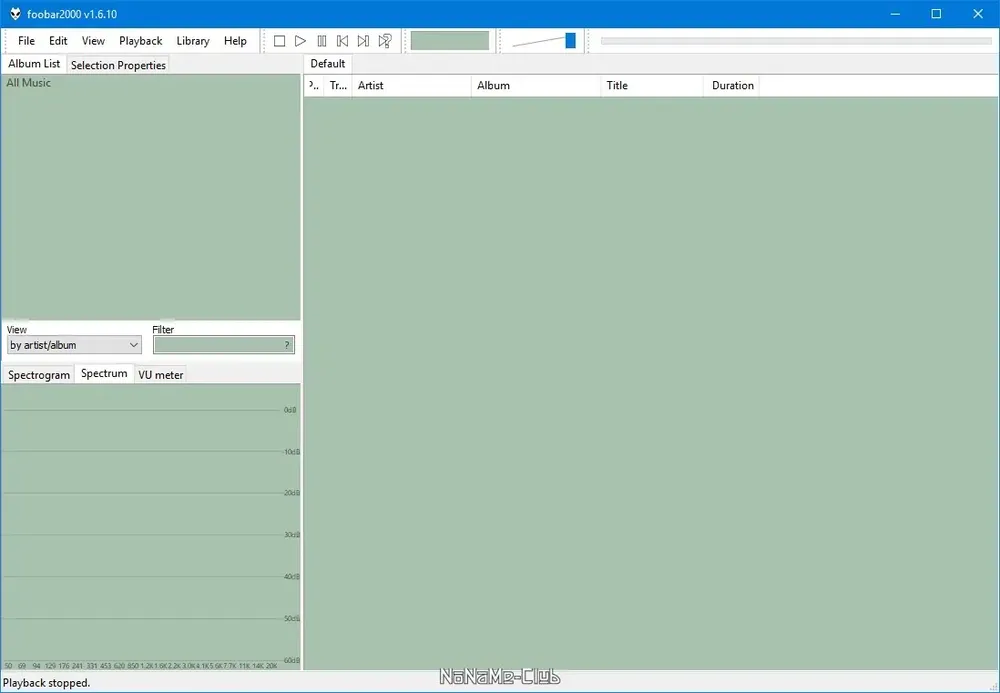The width and height of the screenshot is (1000, 693).
Task: Switch to the Spectrogram tab
Action: tap(39, 375)
